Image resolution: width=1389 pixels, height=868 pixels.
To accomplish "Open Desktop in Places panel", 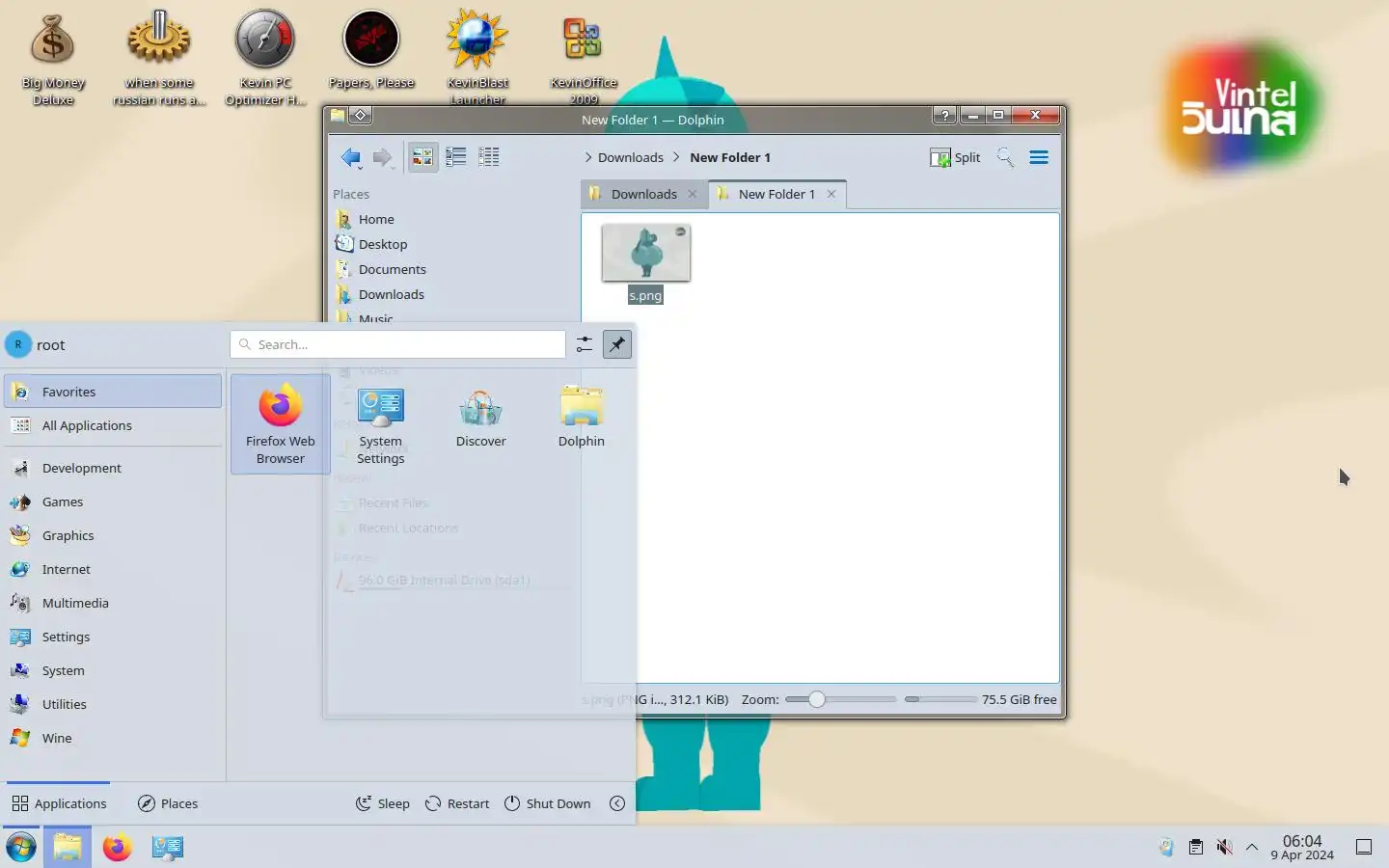I will click(383, 244).
